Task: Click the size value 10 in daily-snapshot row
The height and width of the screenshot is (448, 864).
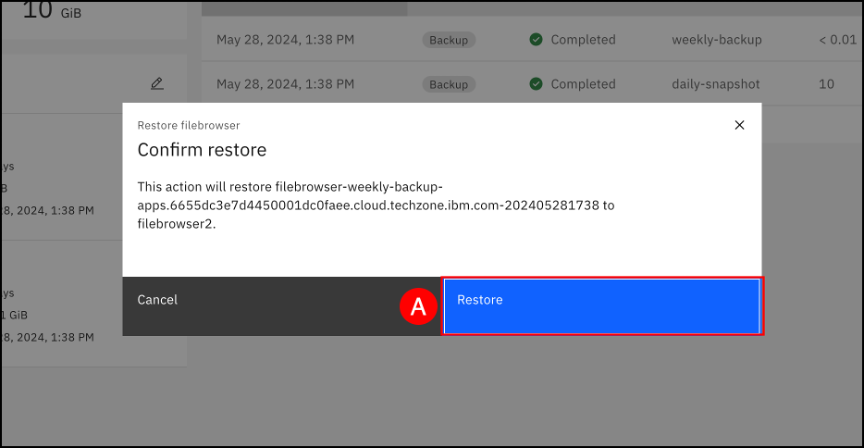Action: click(x=826, y=84)
